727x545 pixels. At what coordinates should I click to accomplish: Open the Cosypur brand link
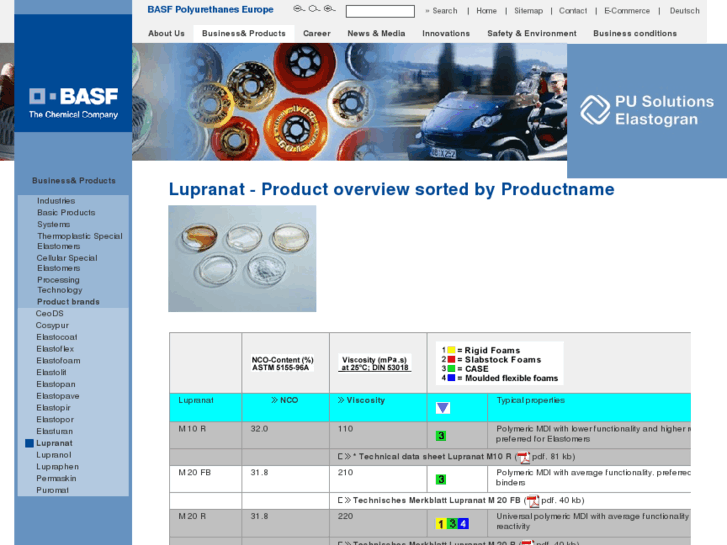pyautogui.click(x=52, y=326)
